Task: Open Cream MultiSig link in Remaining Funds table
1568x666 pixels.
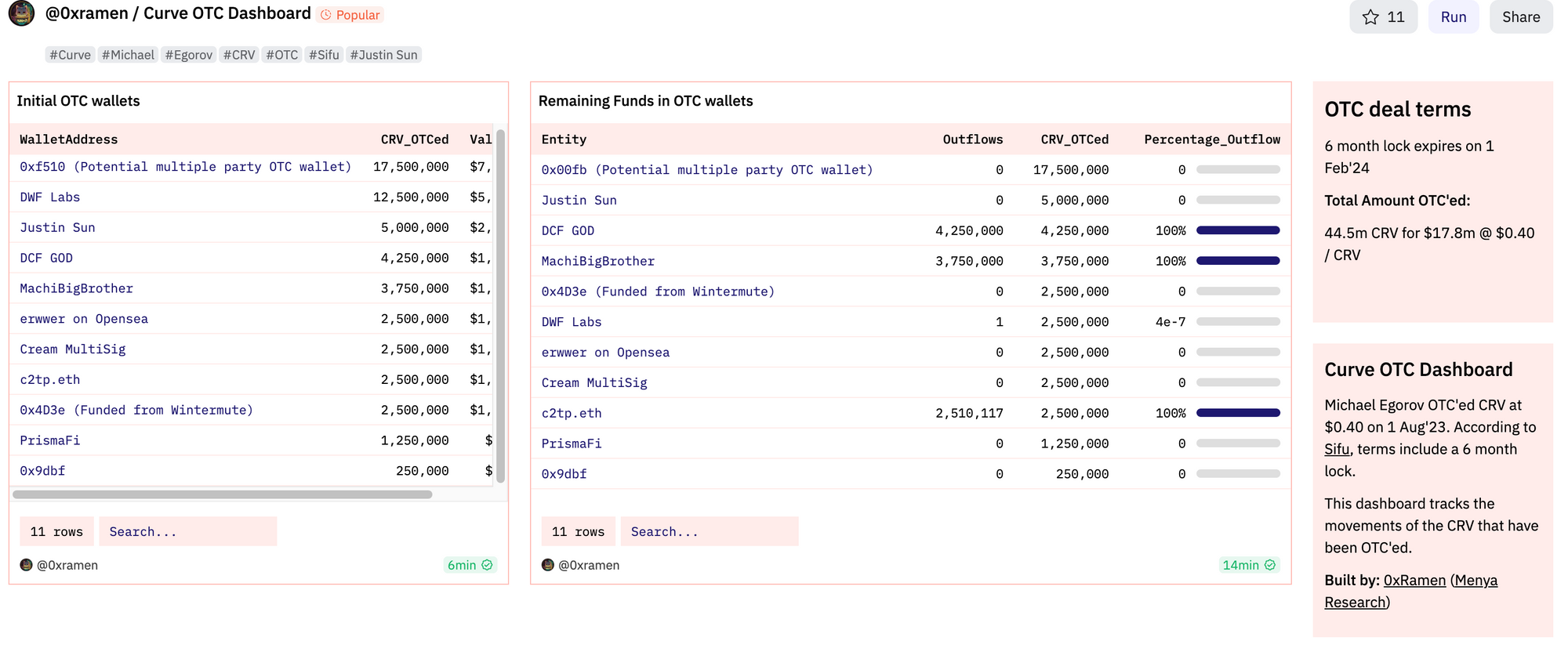Action: 594,383
